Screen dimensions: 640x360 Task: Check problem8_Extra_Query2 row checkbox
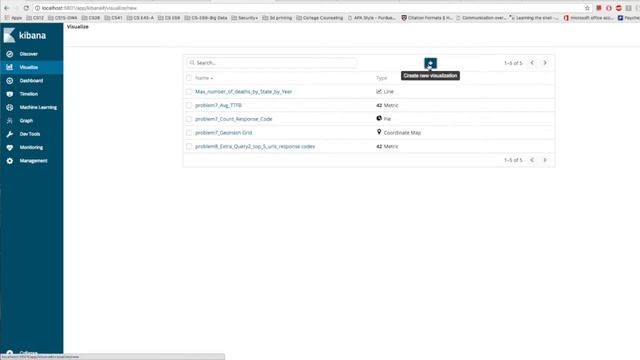189,147
